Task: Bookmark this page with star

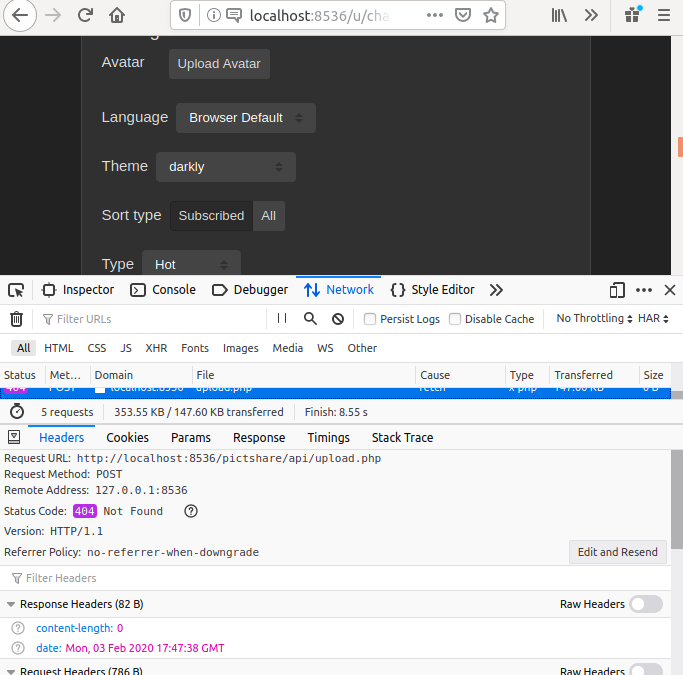Action: 491,16
